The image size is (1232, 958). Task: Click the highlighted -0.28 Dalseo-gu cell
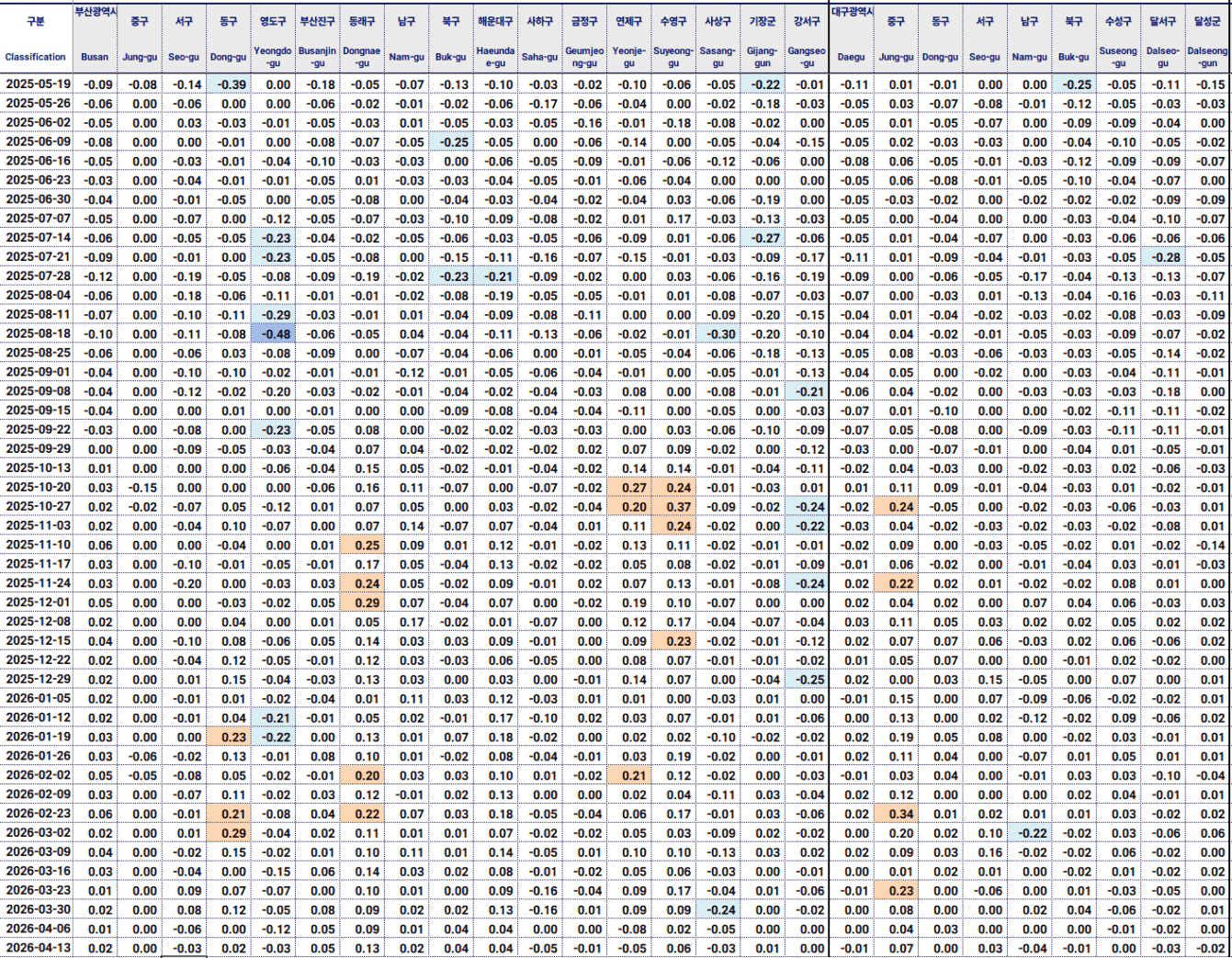pos(1163,257)
